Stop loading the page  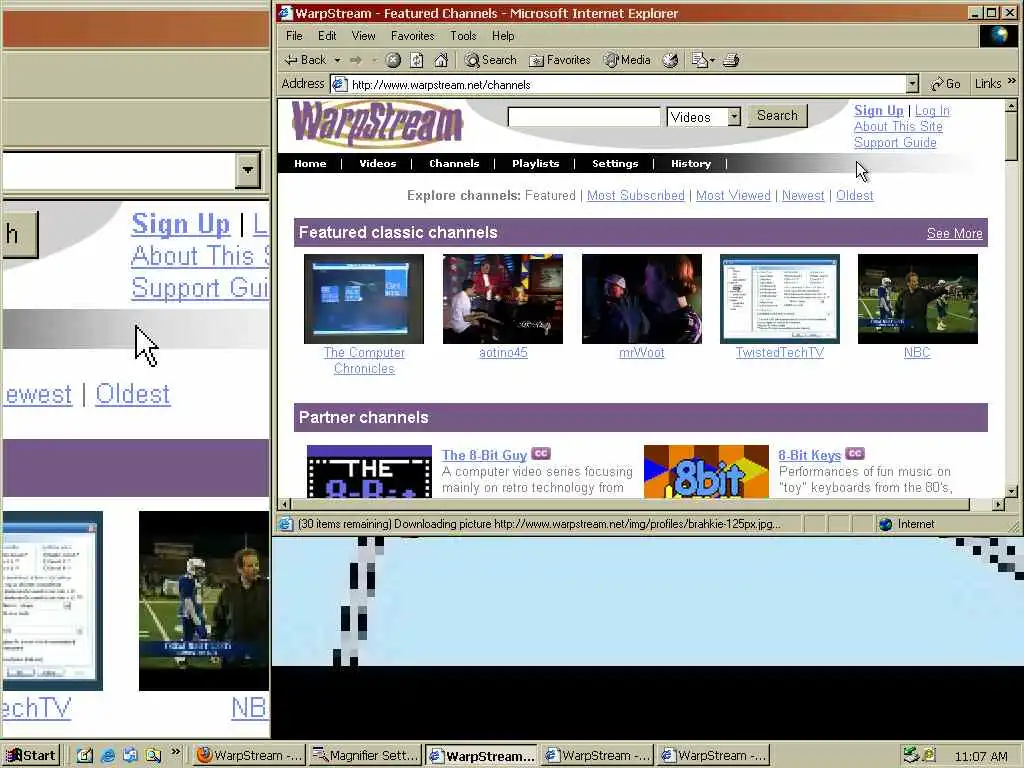pos(392,60)
